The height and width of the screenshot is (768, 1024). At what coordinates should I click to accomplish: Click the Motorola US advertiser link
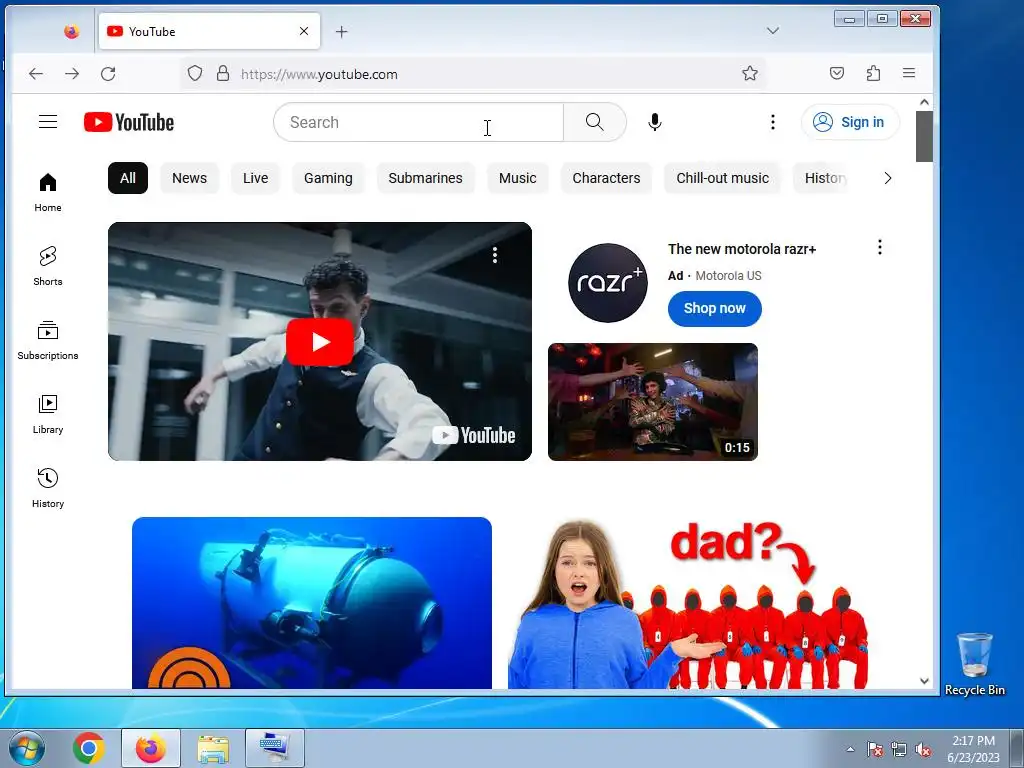click(728, 276)
